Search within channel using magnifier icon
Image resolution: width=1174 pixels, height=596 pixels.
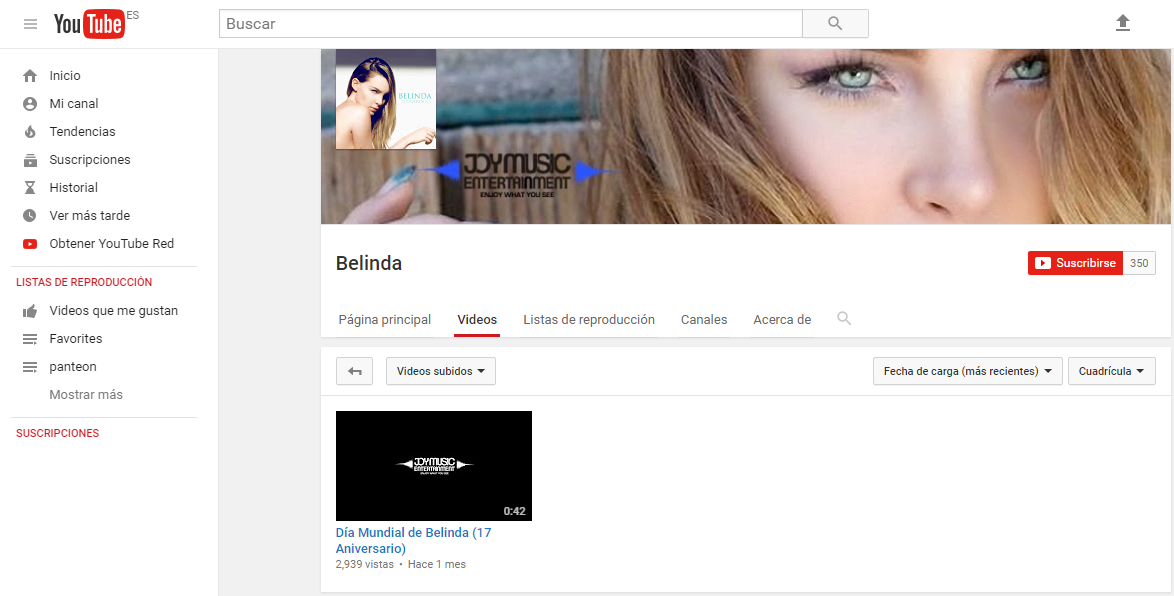coord(844,319)
